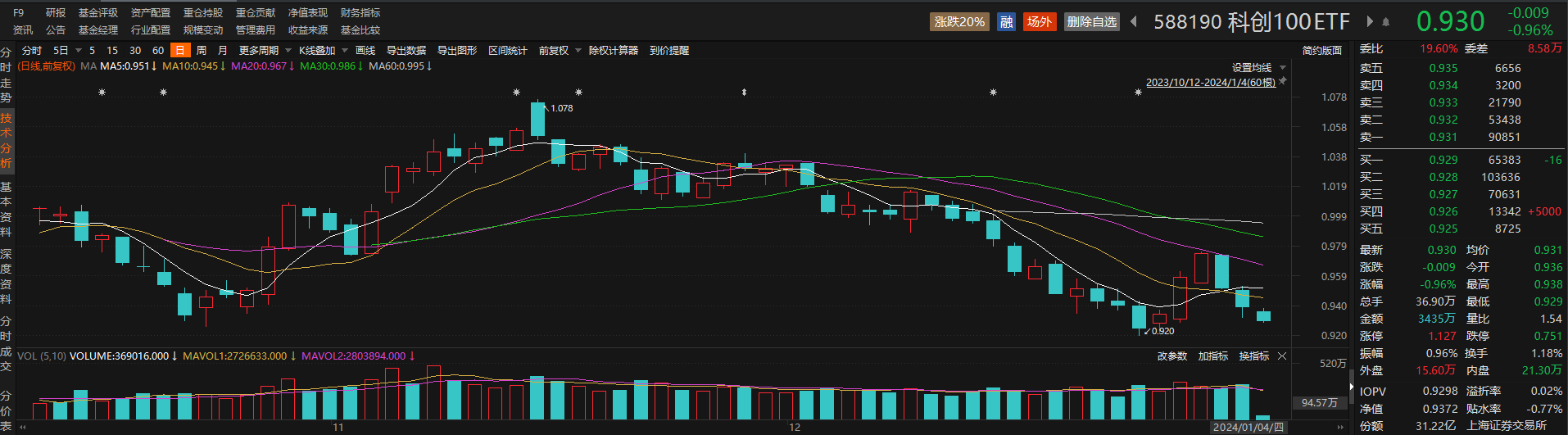Go to next stock with right arrow
The image size is (1568, 435).
(1370, 22)
